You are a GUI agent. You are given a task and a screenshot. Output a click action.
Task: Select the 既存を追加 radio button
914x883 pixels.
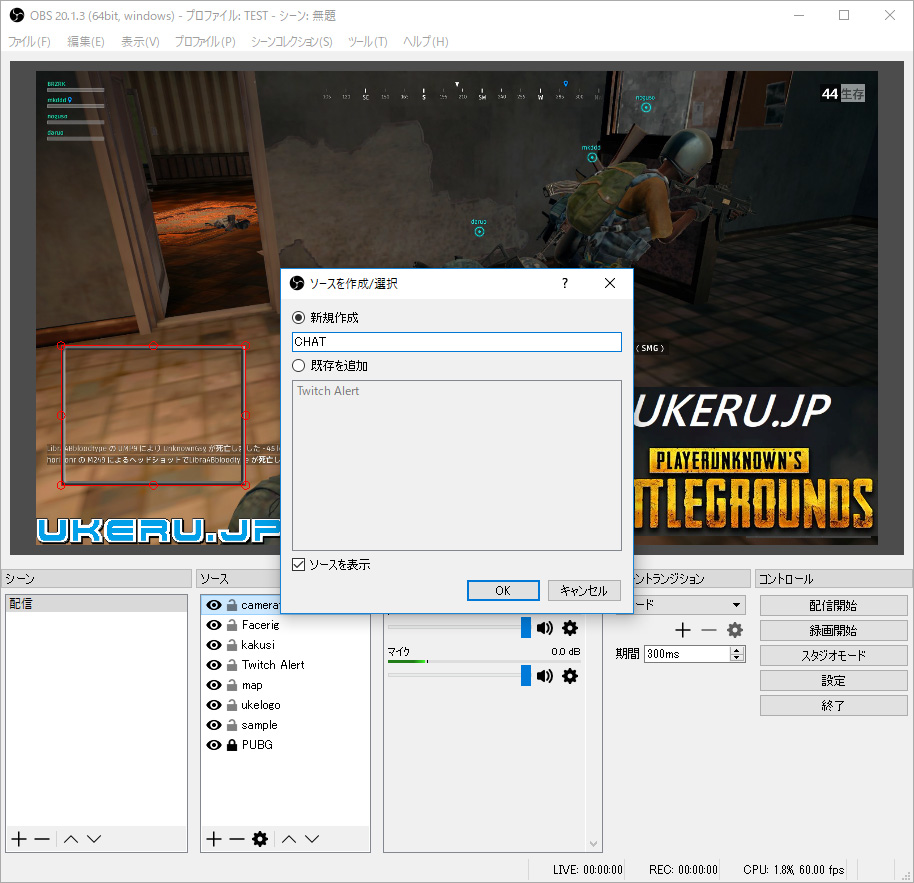pos(298,366)
